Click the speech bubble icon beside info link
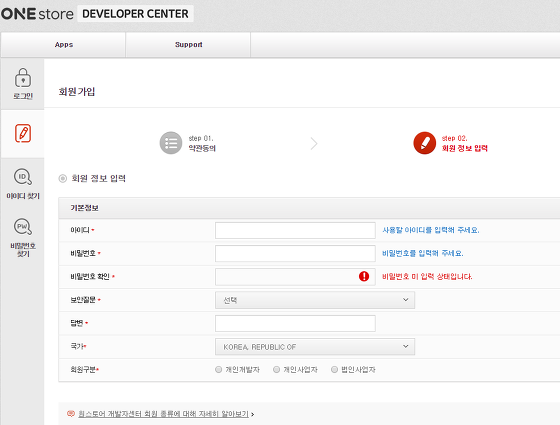This screenshot has width=560, height=425. pos(71,414)
